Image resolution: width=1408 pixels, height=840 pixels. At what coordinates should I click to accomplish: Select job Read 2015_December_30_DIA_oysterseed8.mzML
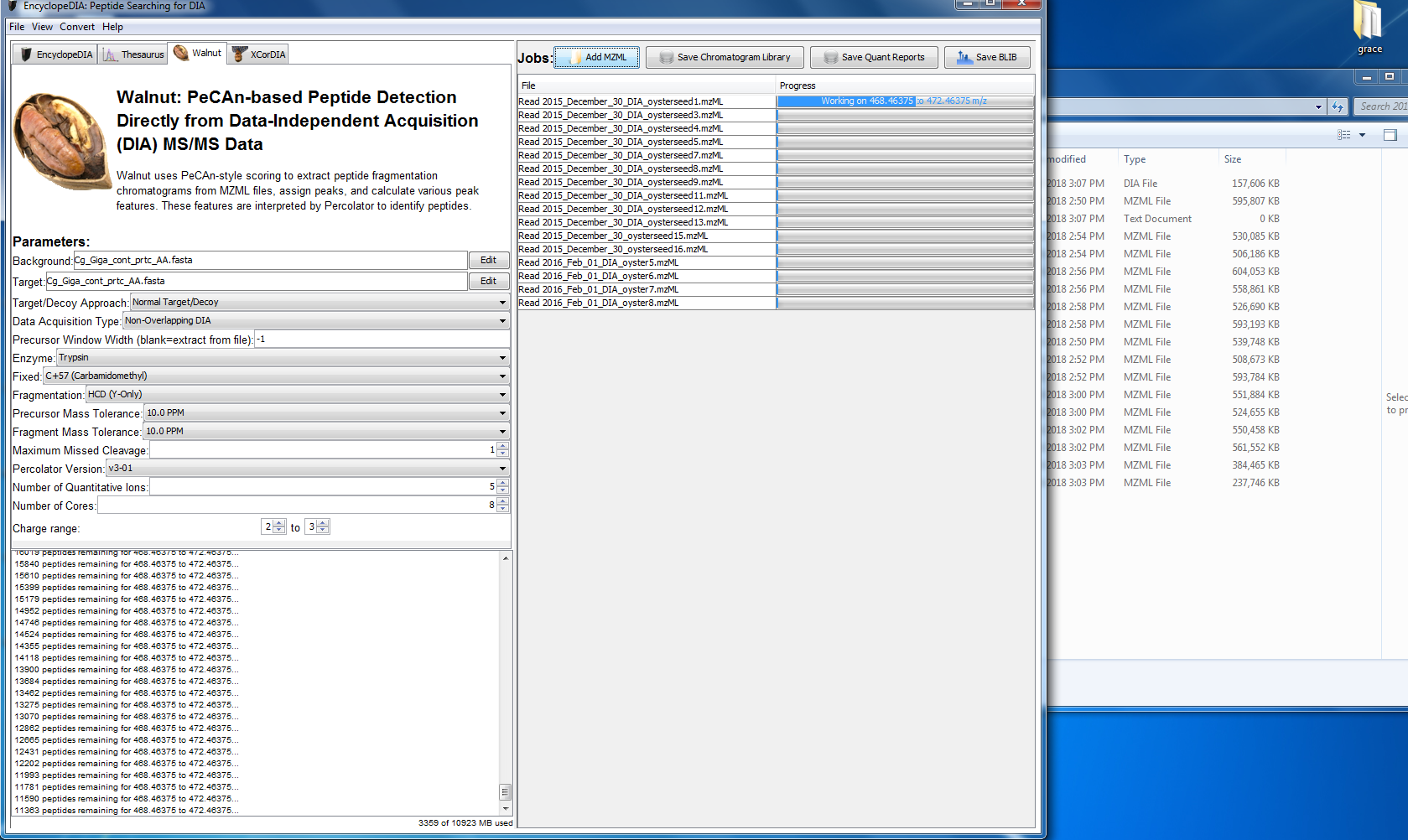pos(646,169)
